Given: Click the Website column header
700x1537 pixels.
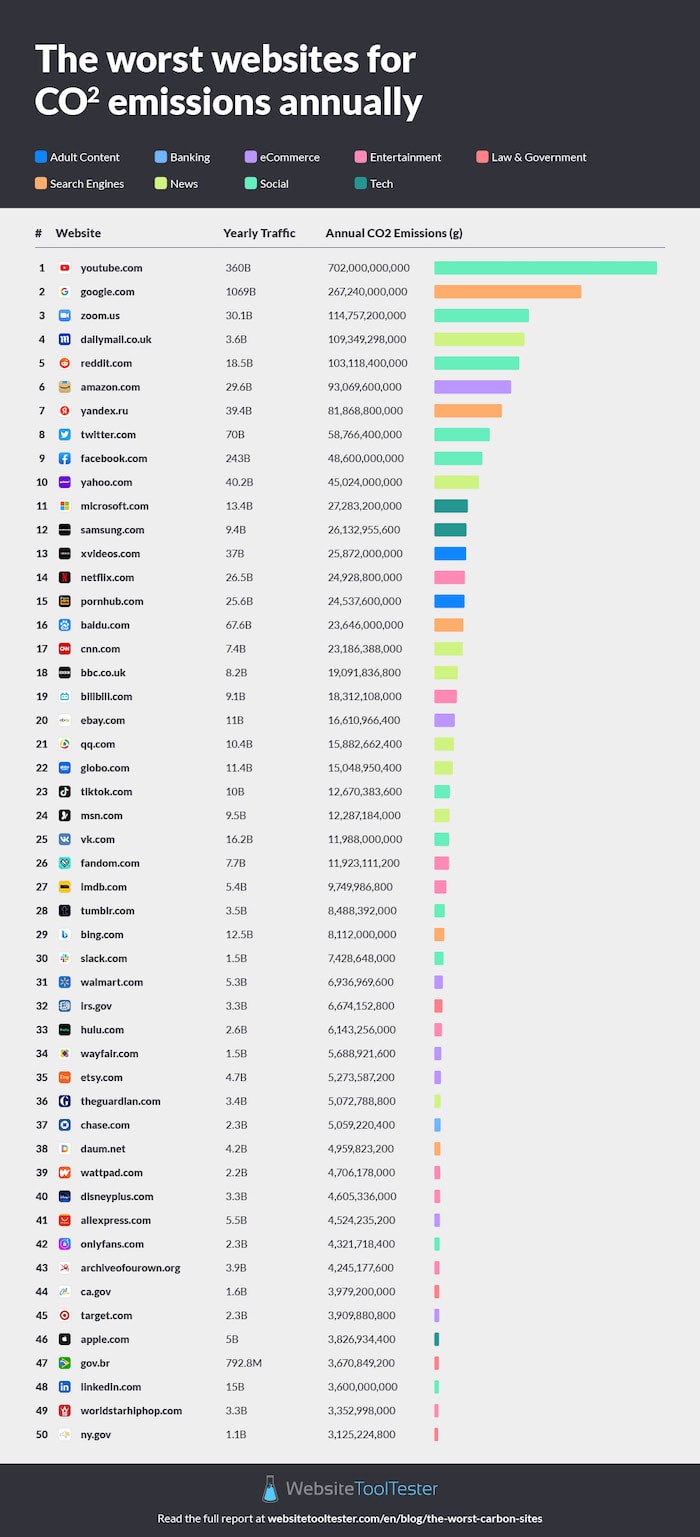Looking at the screenshot, I should point(78,233).
